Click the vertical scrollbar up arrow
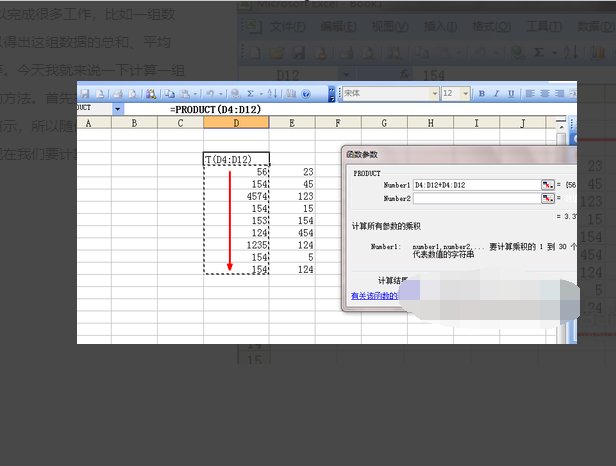616x466 pixels. (x=561, y=127)
